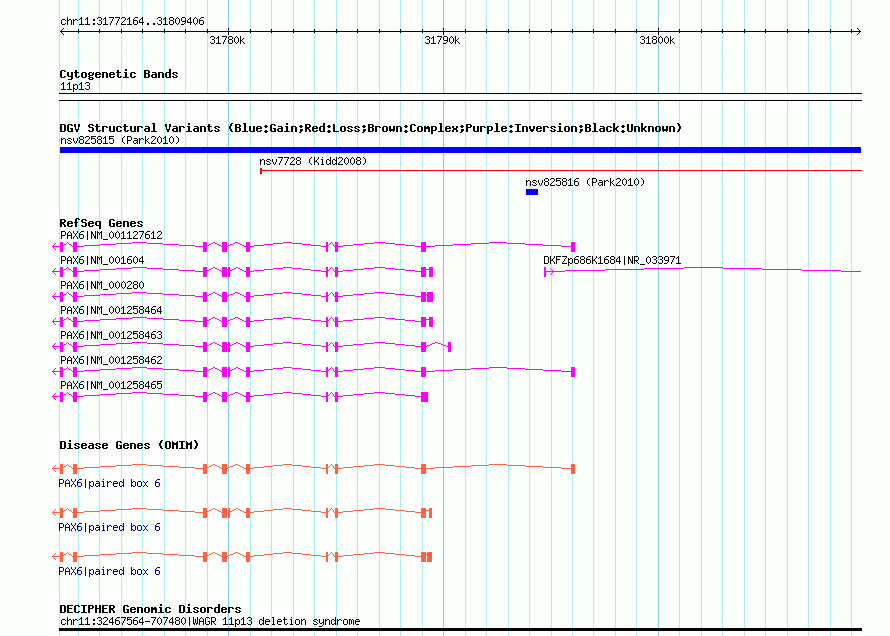Click the RefSeq Genes track title
This screenshot has height=636, width=890.
click(x=101, y=223)
